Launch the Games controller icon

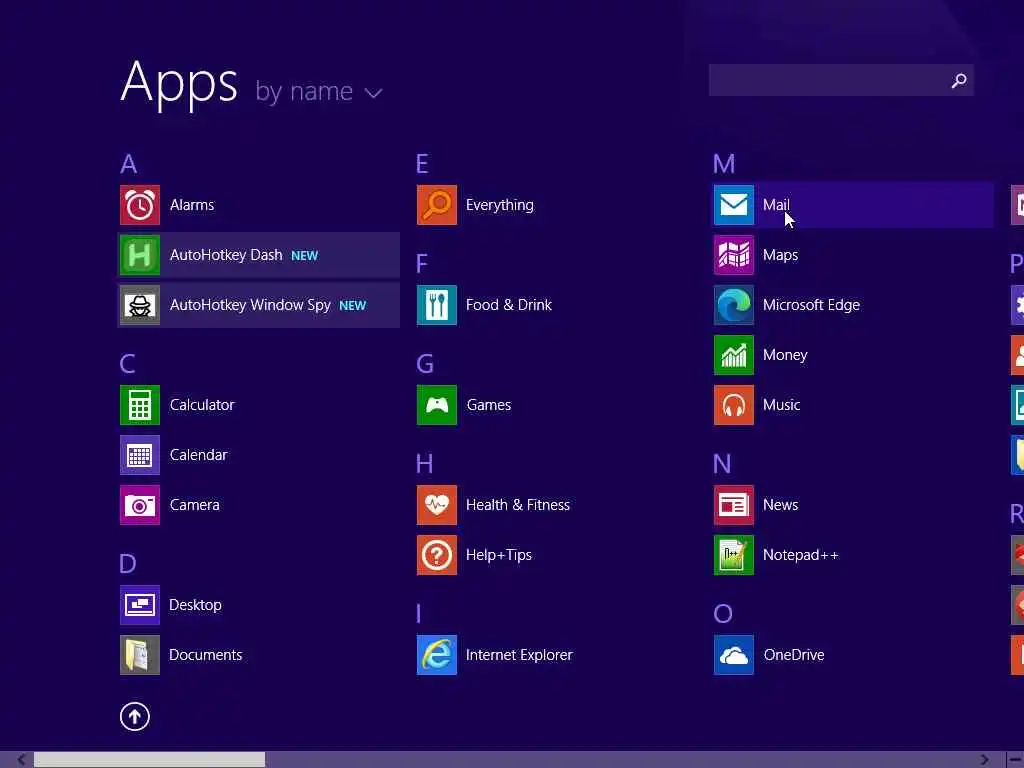(437, 405)
